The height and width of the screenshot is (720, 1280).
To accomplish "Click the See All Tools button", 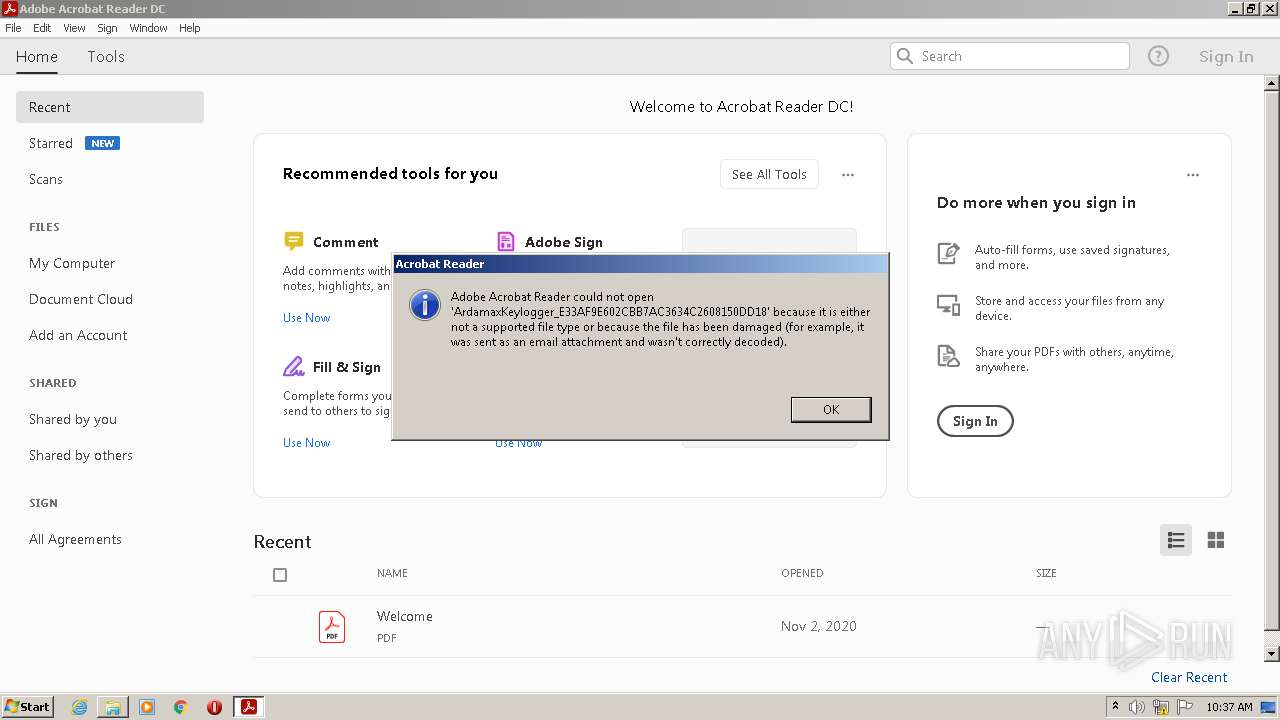I will click(x=769, y=174).
